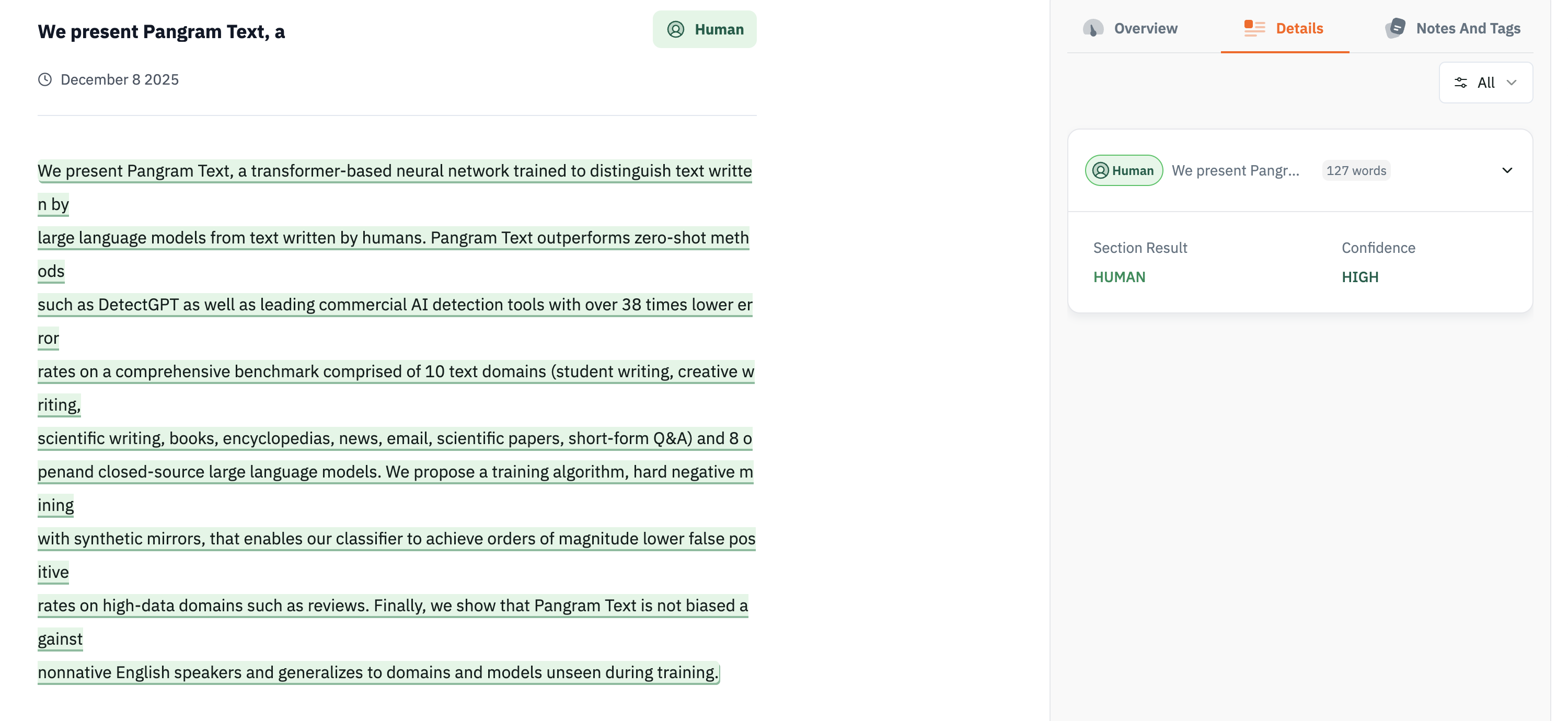Viewport: 1568px width, 721px height.
Task: Click the HIGH confidence value
Action: click(x=1360, y=277)
